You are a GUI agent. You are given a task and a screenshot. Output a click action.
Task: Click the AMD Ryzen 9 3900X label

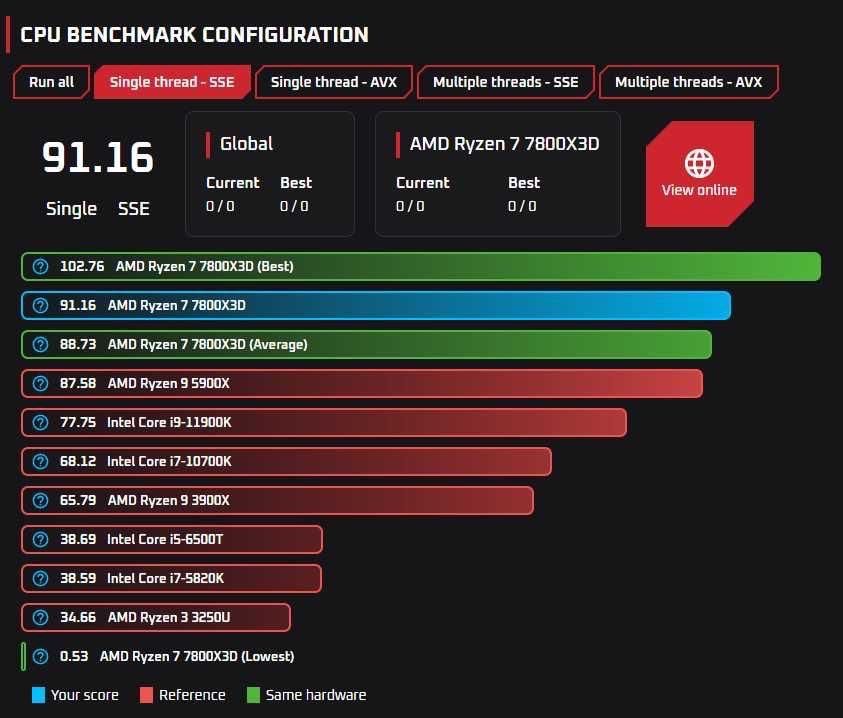click(169, 500)
